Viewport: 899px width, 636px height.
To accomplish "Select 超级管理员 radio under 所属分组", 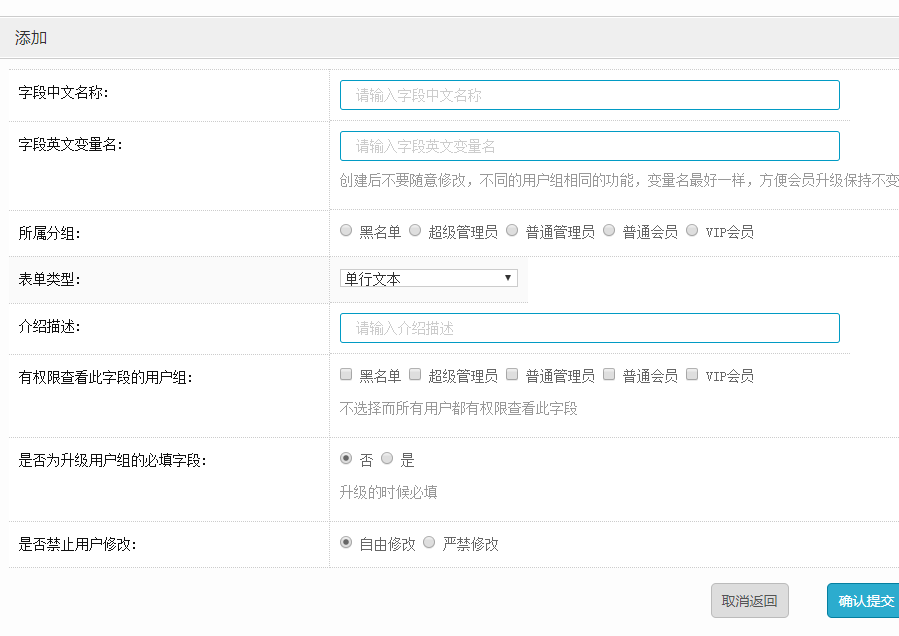I will point(415,231).
